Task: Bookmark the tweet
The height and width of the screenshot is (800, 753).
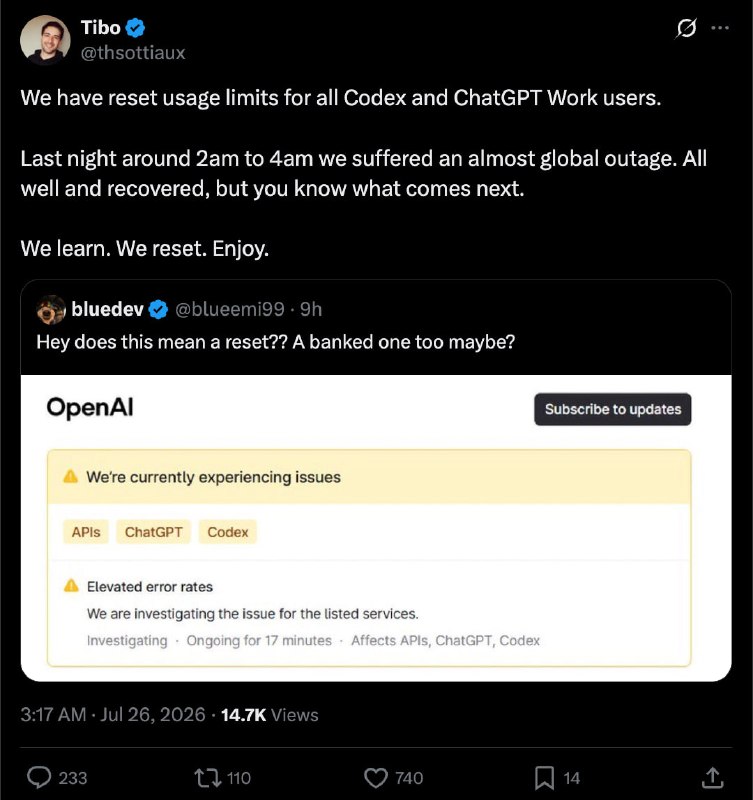Action: coord(544,778)
